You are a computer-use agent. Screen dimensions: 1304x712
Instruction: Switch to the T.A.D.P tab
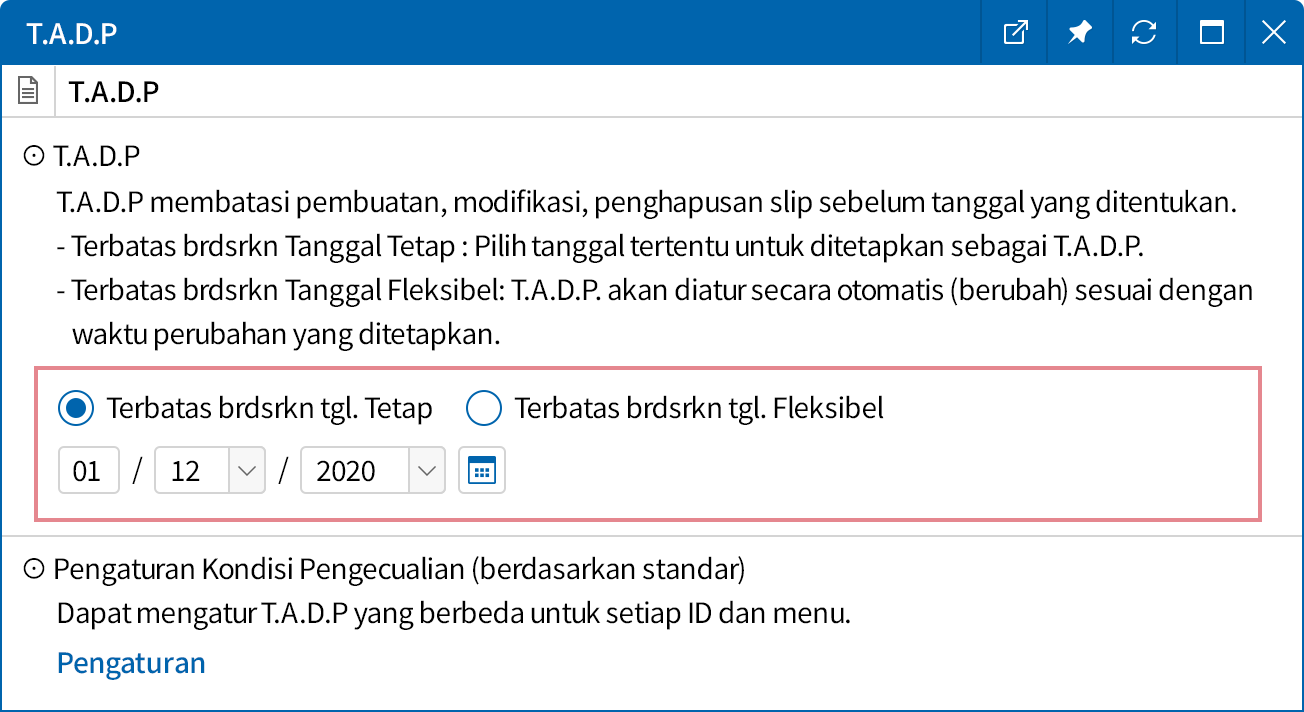(114, 92)
